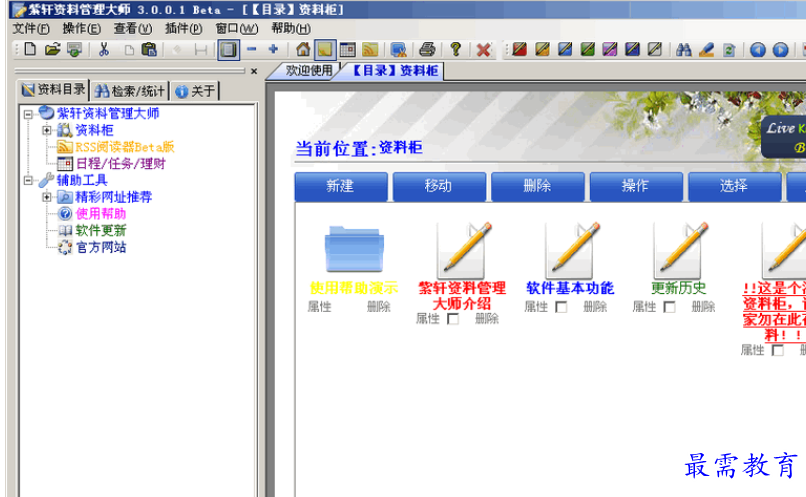Click the printer icon

(x=427, y=50)
